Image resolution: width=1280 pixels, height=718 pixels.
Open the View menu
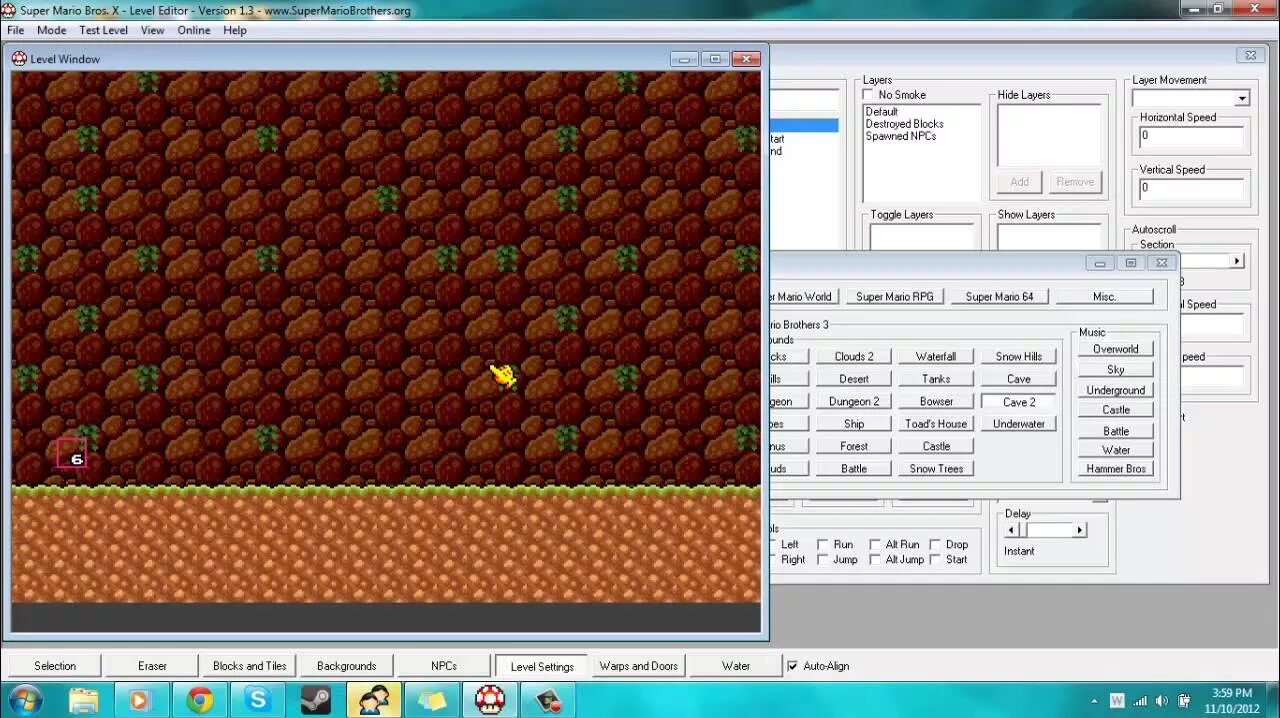pyautogui.click(x=152, y=30)
